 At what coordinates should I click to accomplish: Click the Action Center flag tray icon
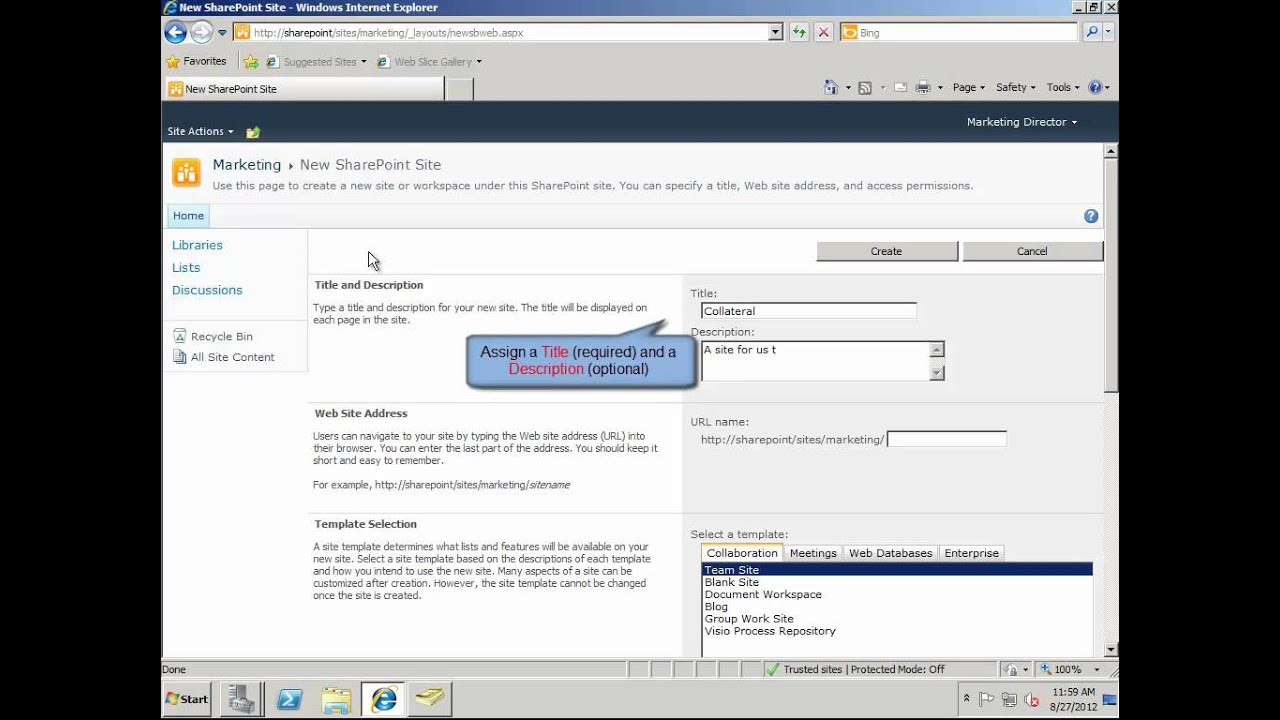click(x=987, y=700)
